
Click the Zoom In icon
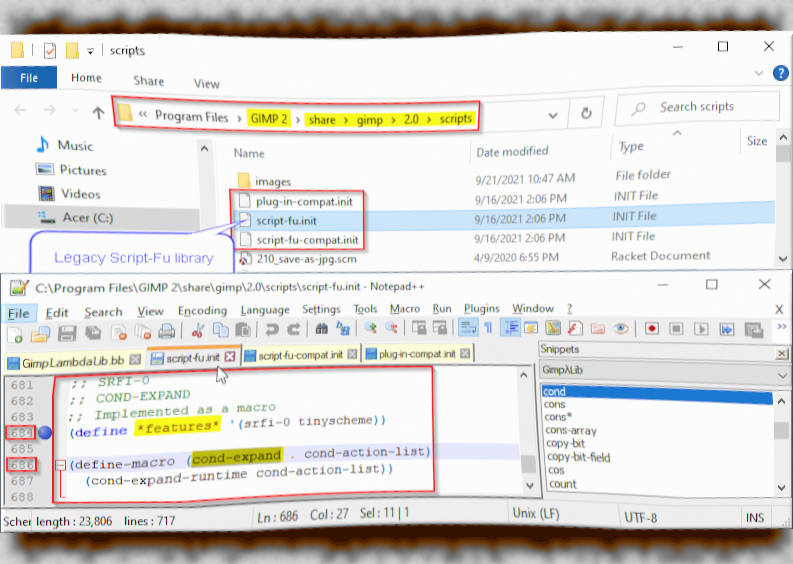pyautogui.click(x=371, y=328)
